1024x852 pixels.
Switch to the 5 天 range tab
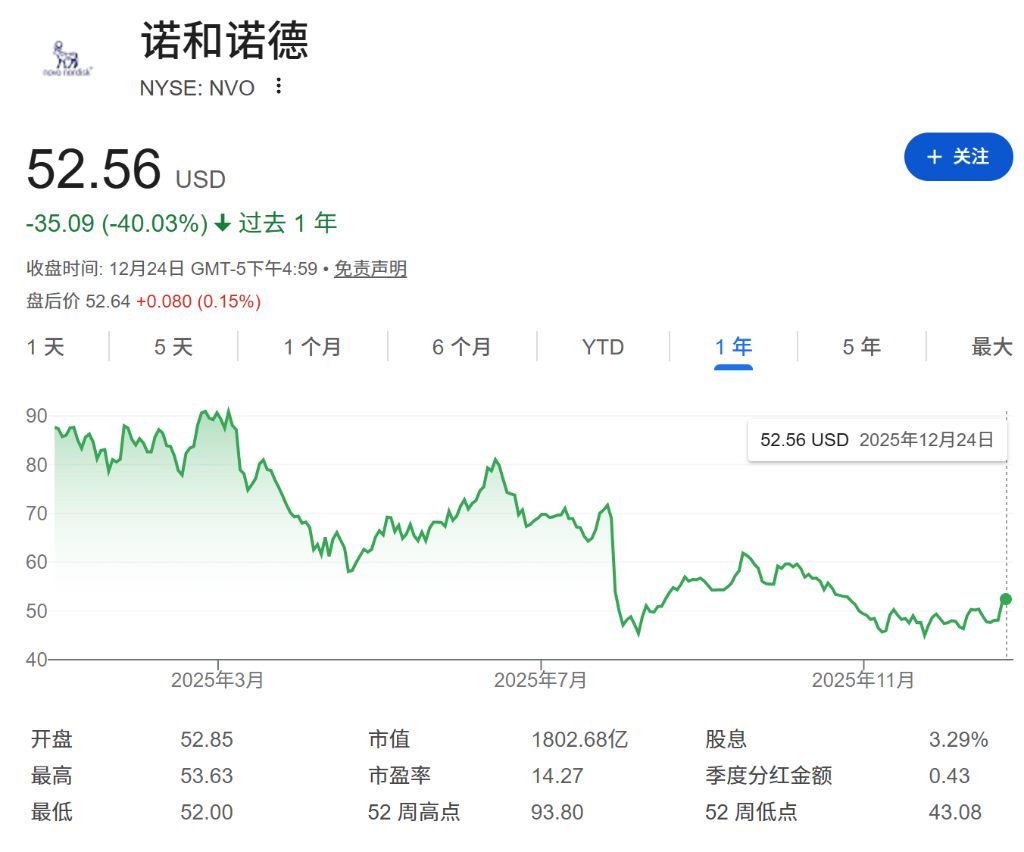[x=173, y=347]
